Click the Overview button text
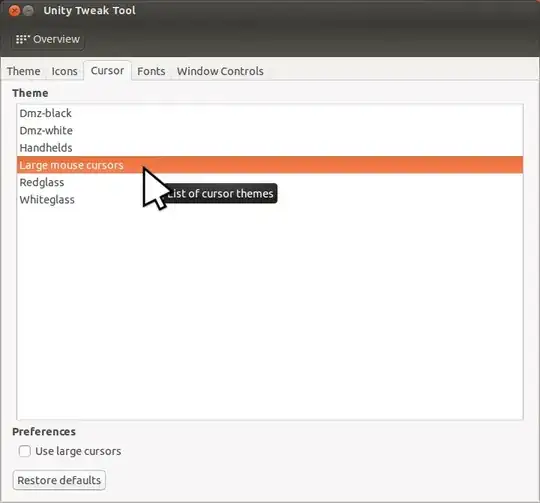Viewport: 540px width, 503px height. click(x=56, y=39)
